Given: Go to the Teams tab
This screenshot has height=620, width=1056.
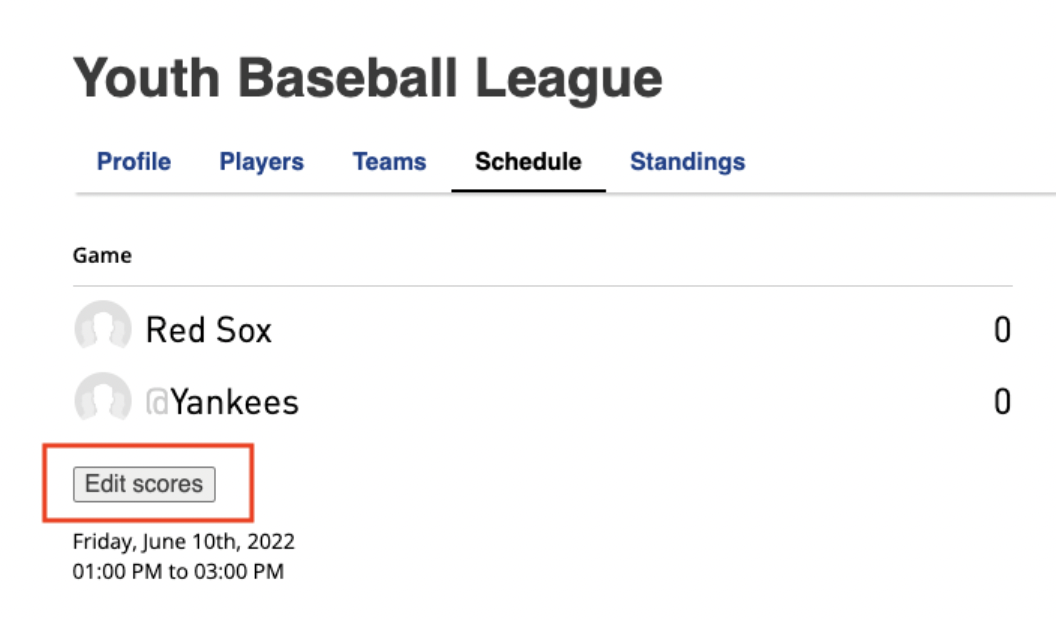Looking at the screenshot, I should point(389,162).
